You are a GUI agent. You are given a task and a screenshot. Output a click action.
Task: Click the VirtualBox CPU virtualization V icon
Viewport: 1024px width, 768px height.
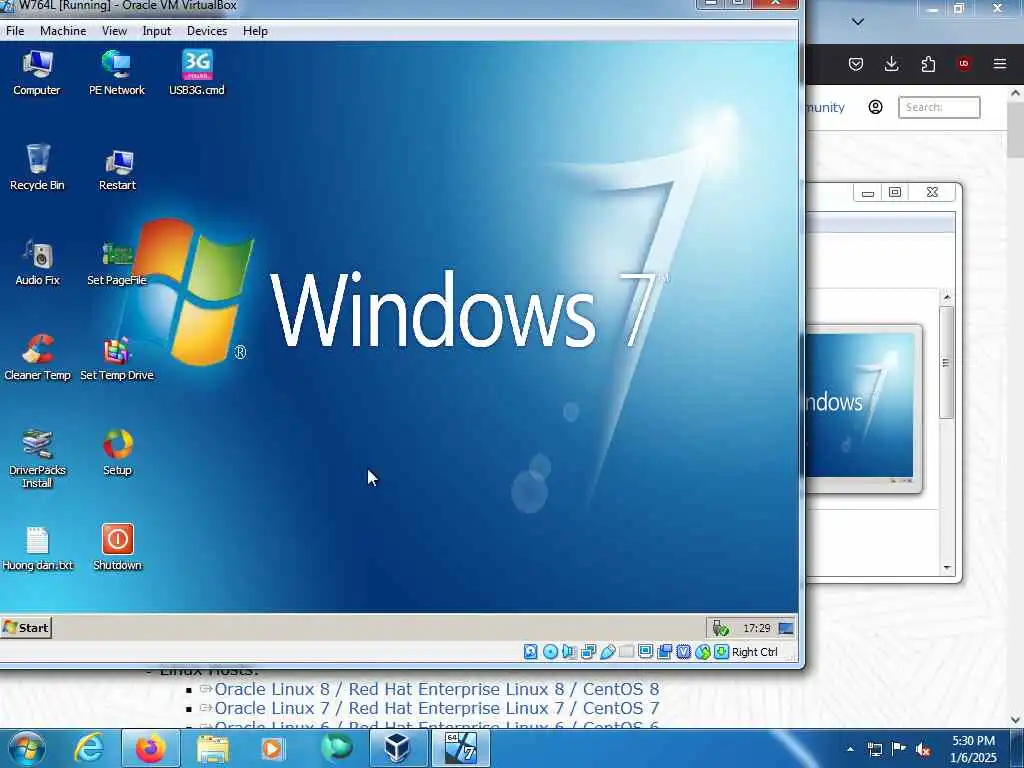click(684, 652)
